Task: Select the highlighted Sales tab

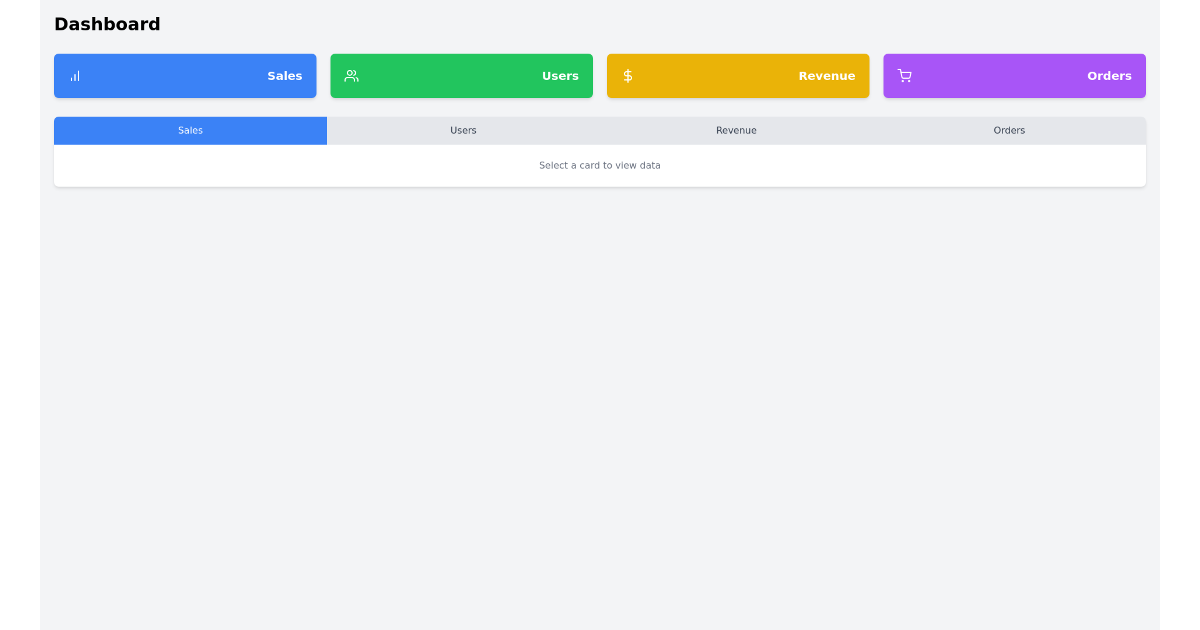Action: click(x=190, y=130)
